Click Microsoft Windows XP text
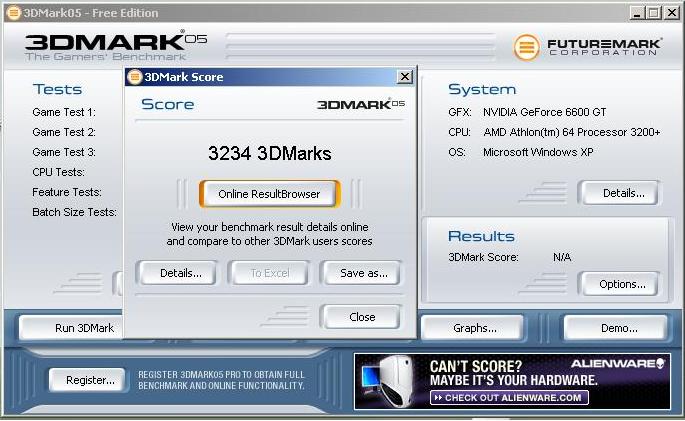The height and width of the screenshot is (421, 685). [x=538, y=152]
